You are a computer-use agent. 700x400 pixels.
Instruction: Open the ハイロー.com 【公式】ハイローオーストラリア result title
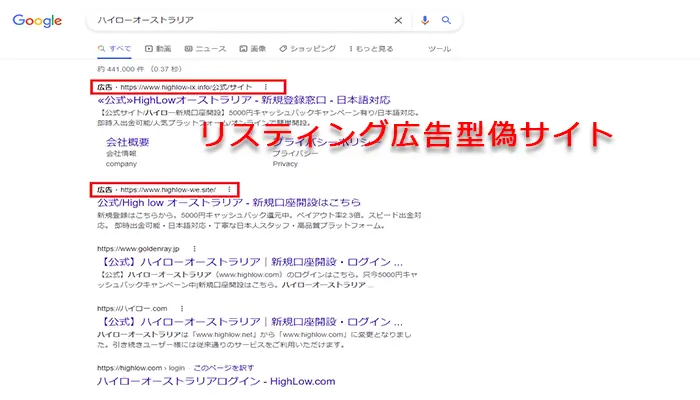click(250, 322)
